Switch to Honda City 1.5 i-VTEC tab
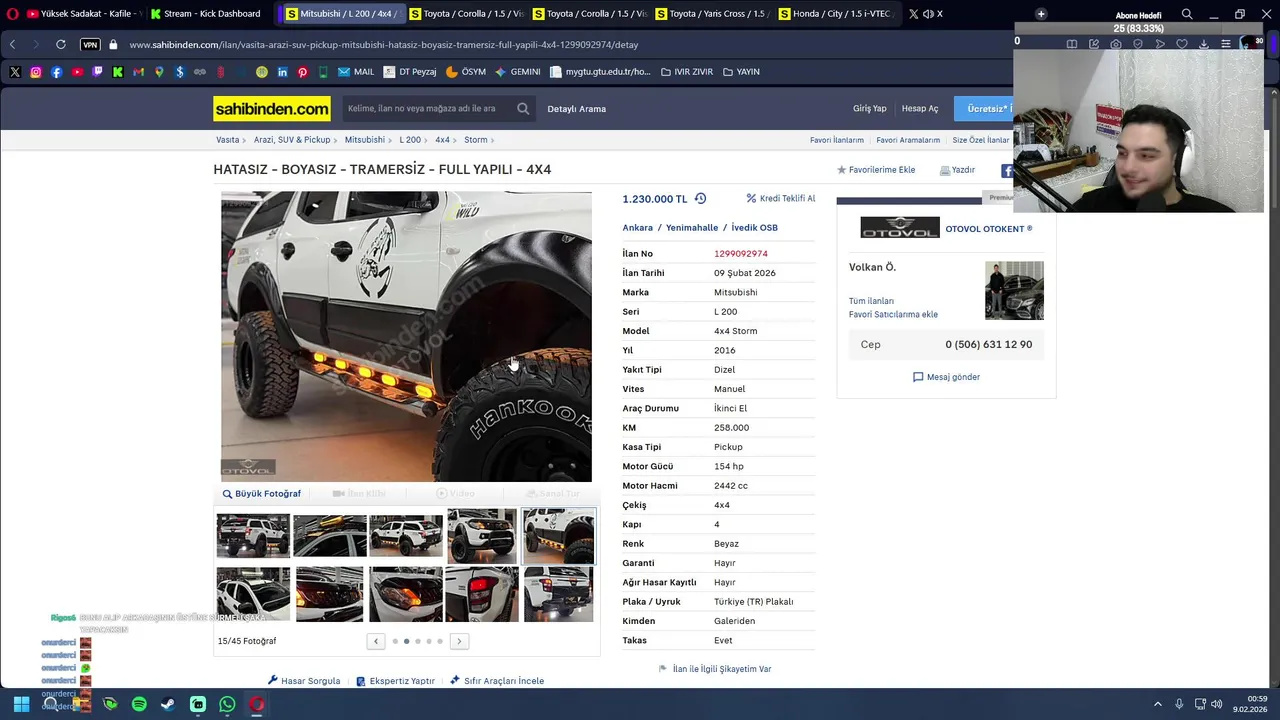Viewport: 1280px width, 720px height. pos(836,14)
